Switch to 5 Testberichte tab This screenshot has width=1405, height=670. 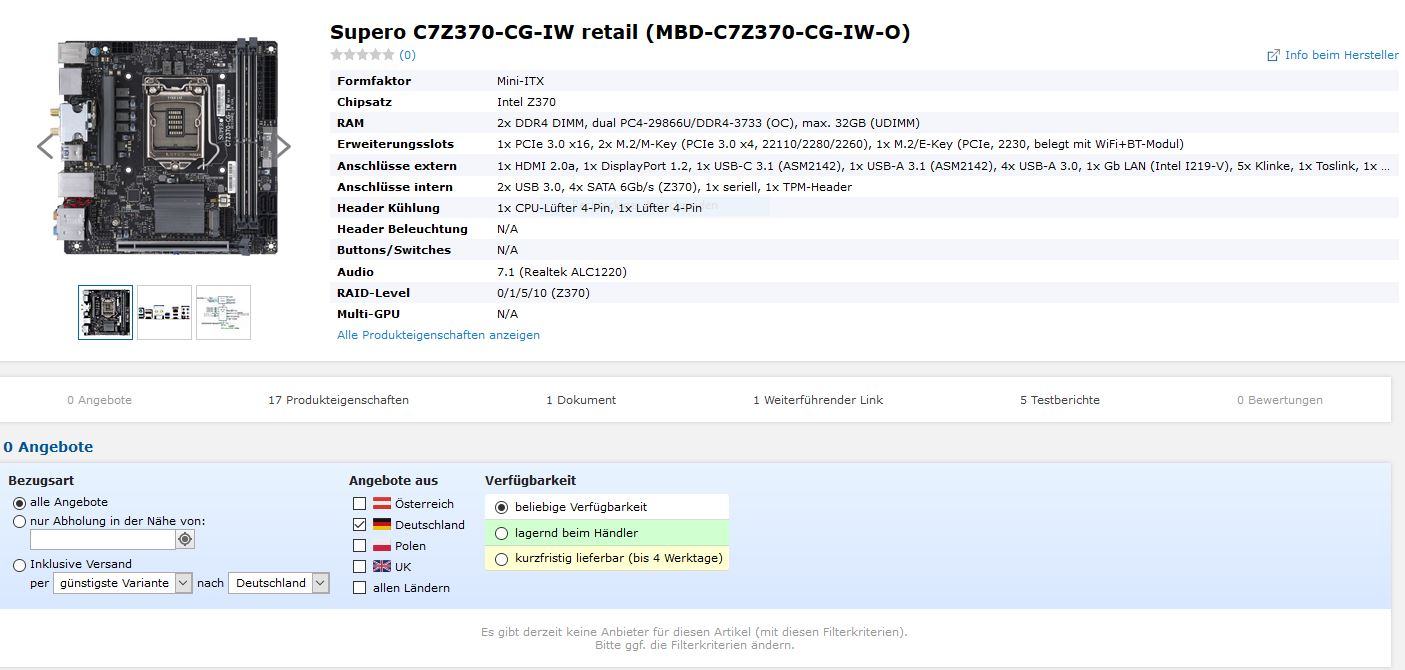pyautogui.click(x=1060, y=400)
